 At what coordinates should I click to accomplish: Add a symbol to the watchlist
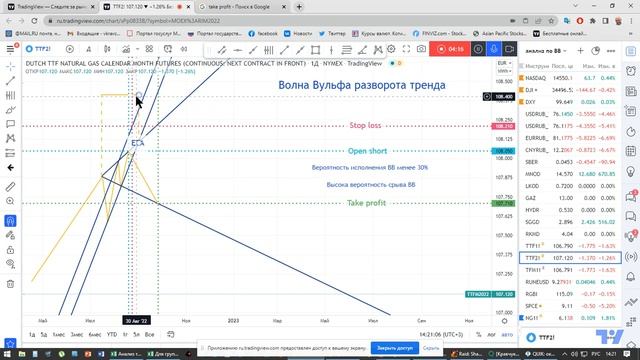click(x=580, y=51)
